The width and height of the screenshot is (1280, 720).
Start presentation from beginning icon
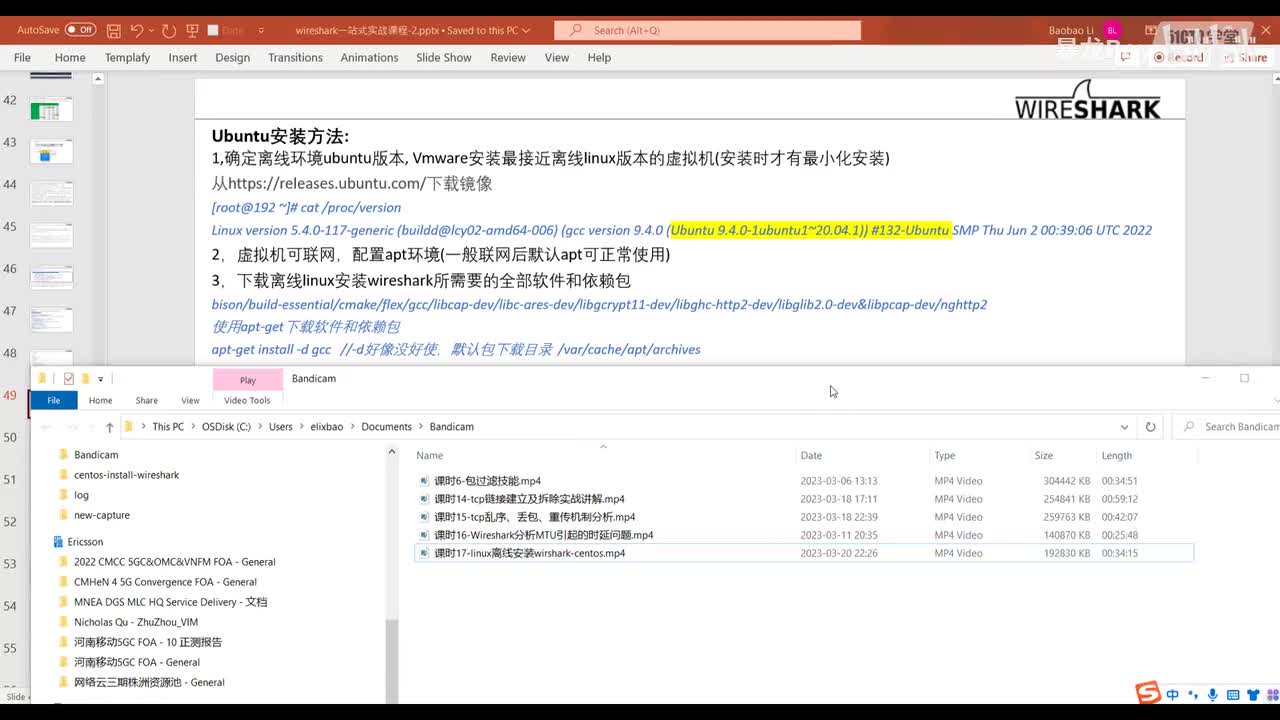click(x=190, y=31)
